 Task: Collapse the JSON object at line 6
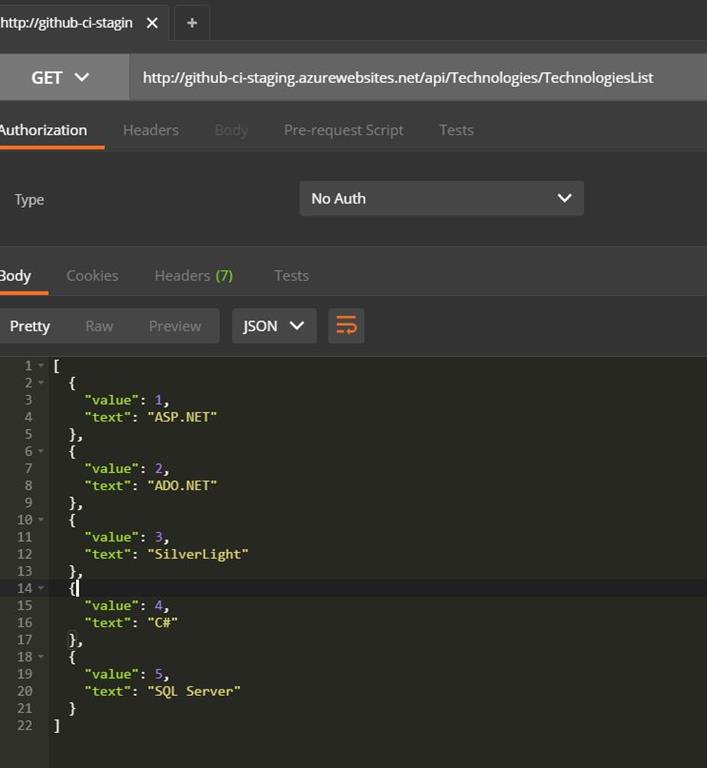pyautogui.click(x=41, y=451)
